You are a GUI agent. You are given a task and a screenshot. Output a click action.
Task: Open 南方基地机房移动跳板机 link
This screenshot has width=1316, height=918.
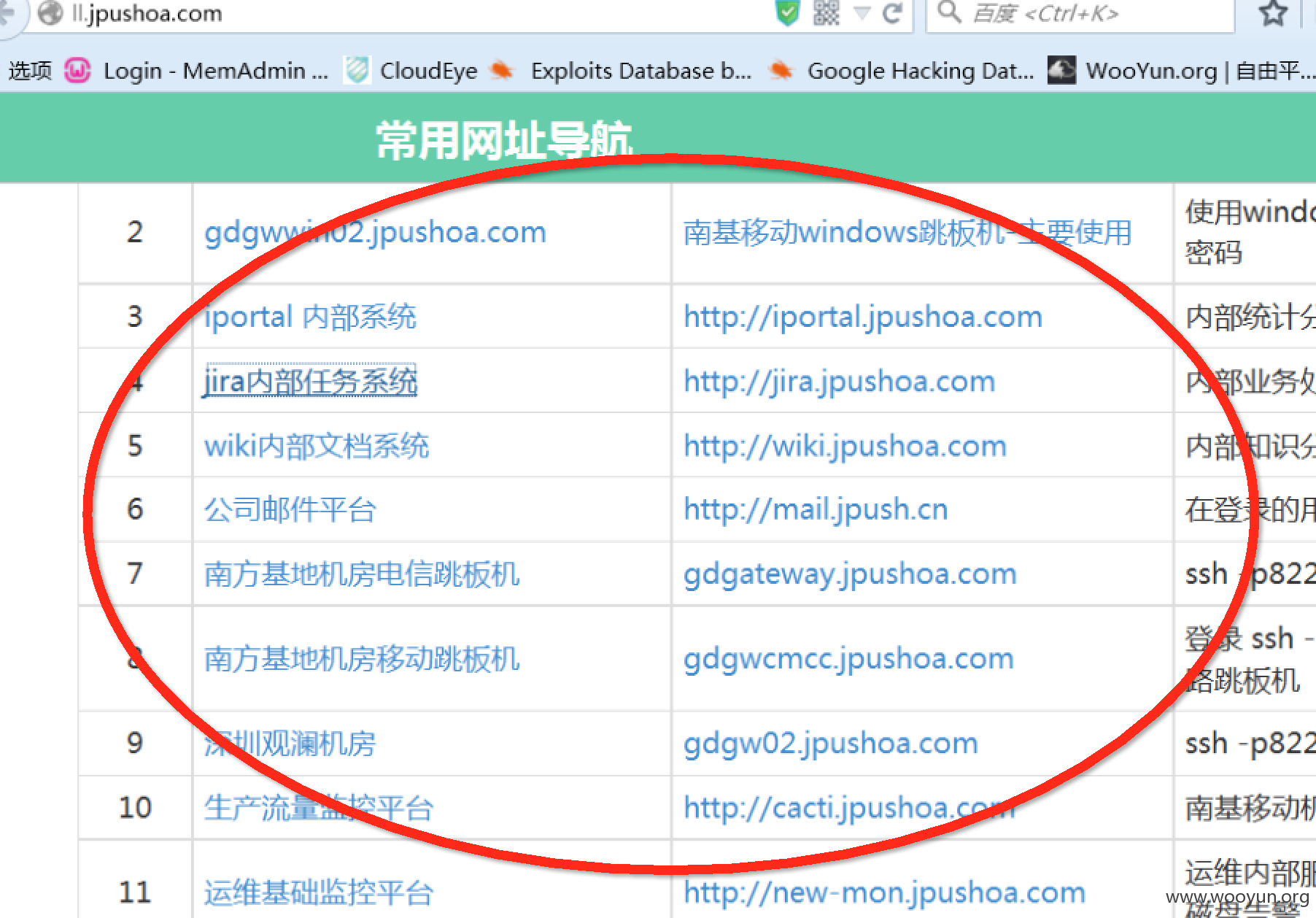362,658
